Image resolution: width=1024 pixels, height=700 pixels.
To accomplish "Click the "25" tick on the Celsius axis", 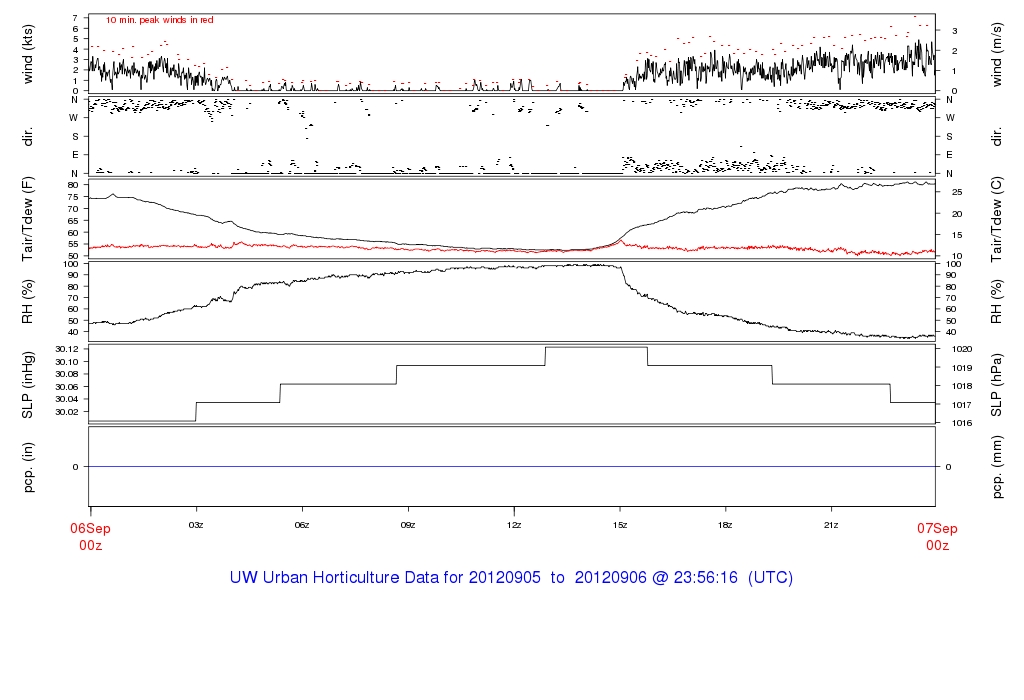I will coord(957,192).
